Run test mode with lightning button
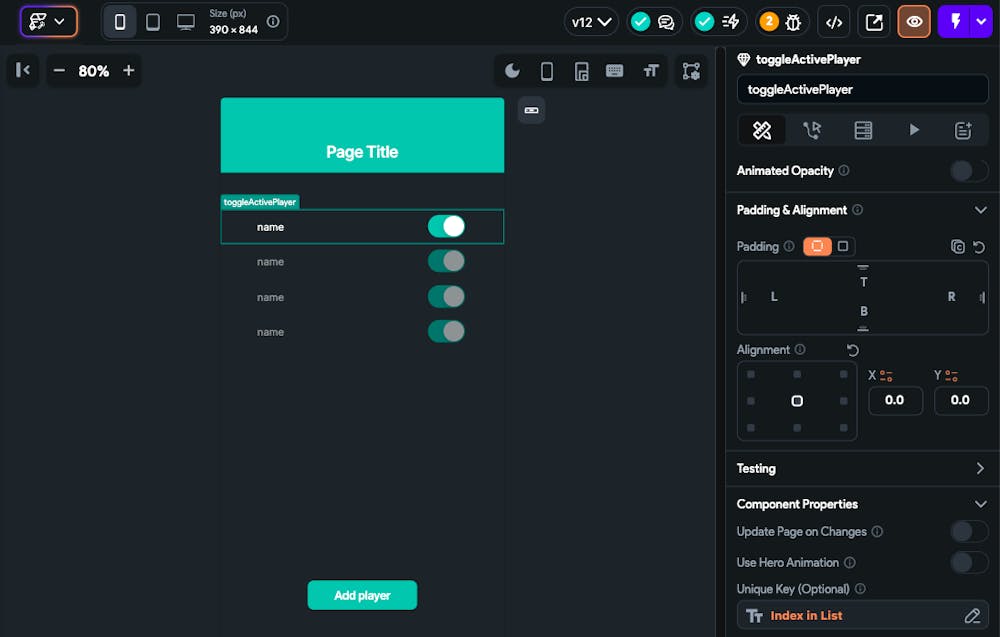The image size is (1000, 637). click(x=955, y=22)
